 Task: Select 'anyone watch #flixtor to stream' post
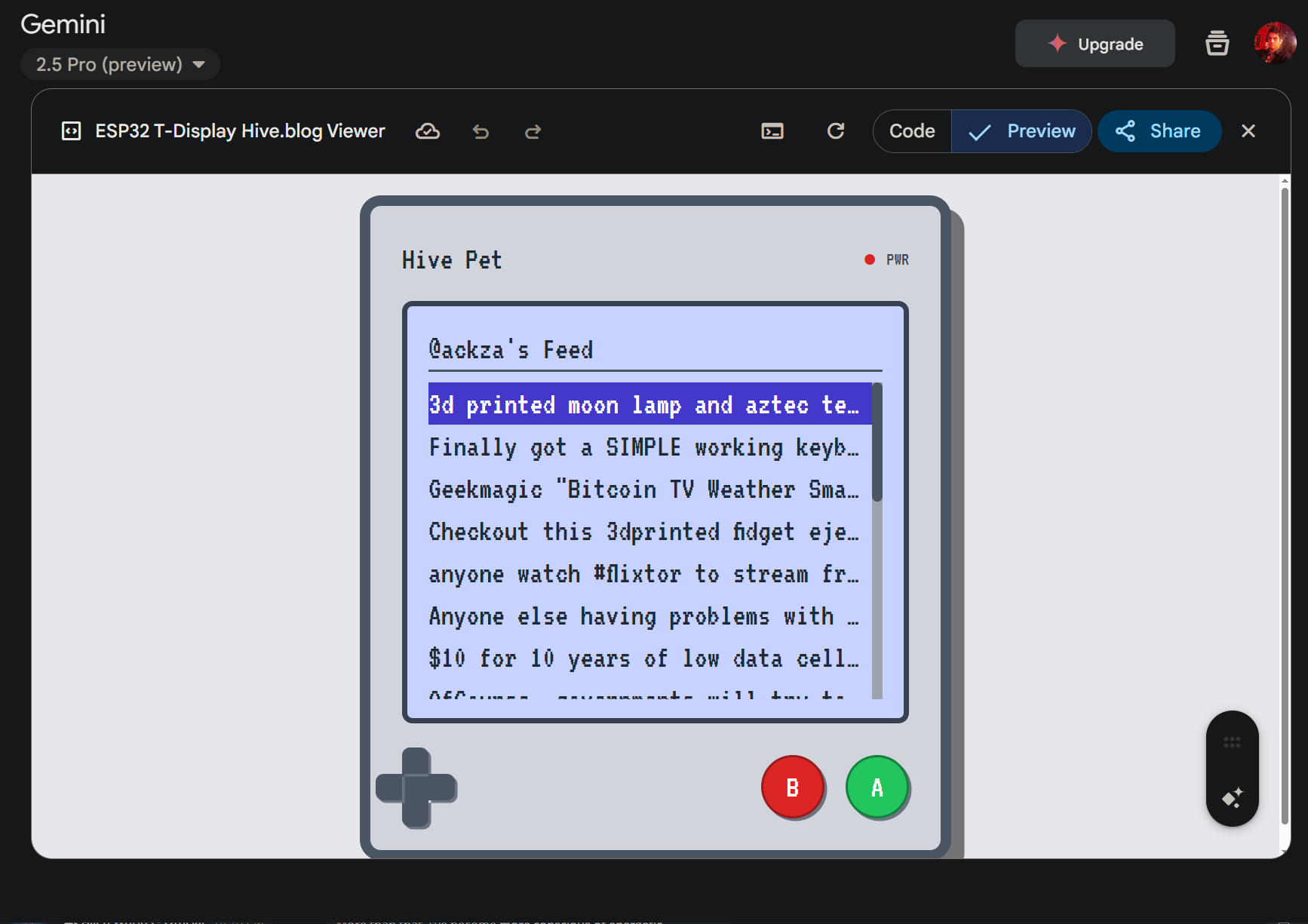[649, 573]
